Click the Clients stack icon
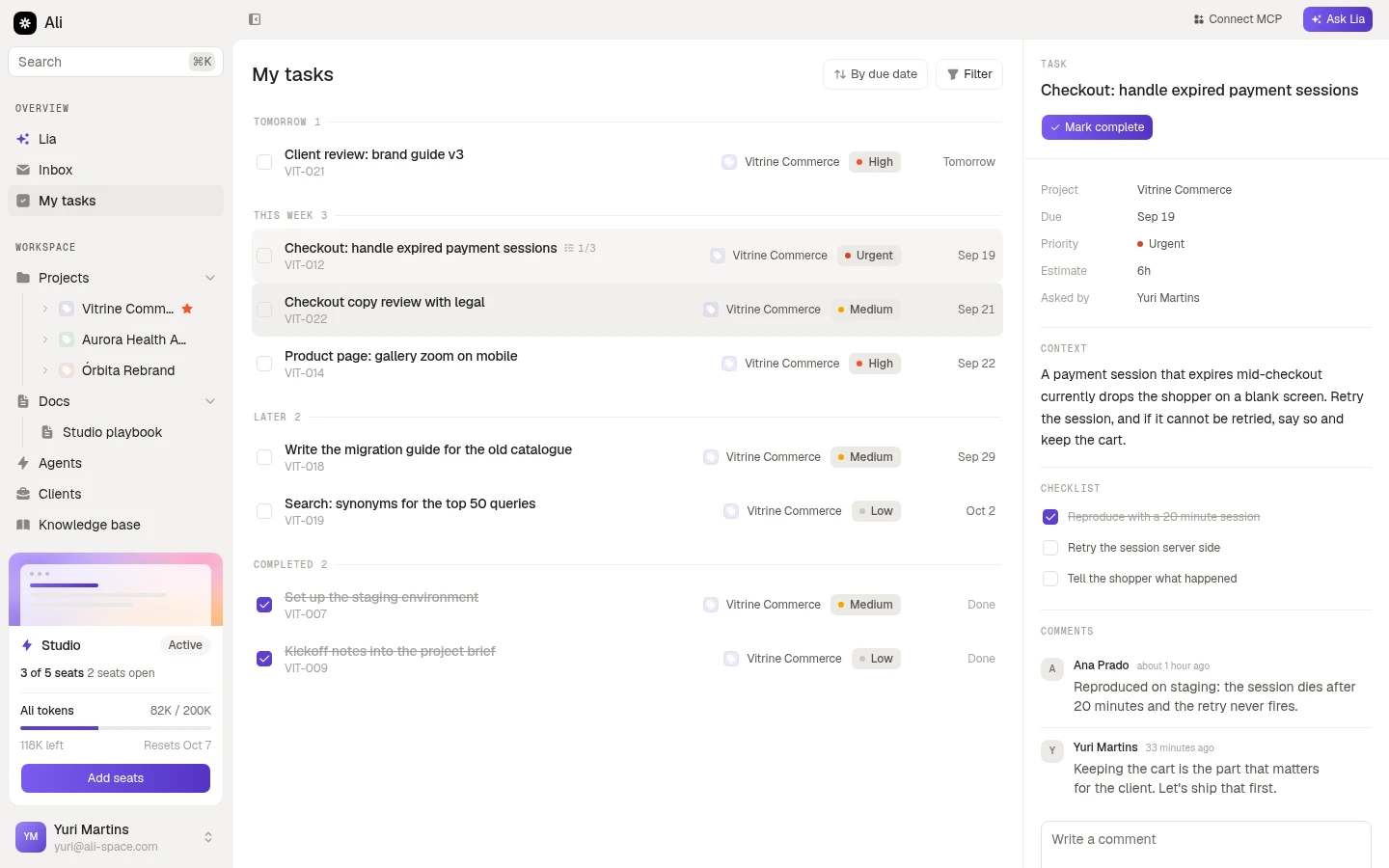 click(23, 494)
